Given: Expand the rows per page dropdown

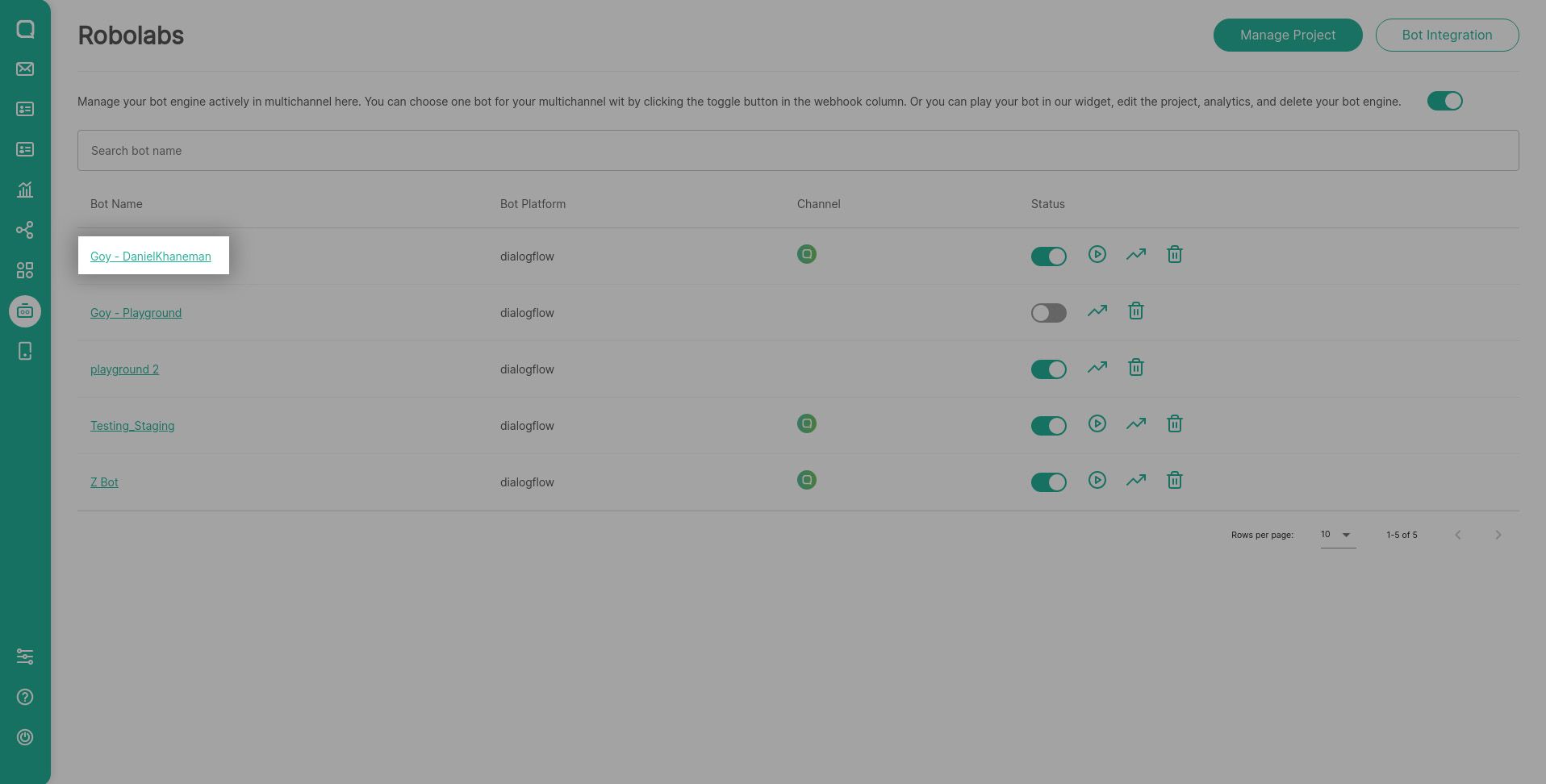Looking at the screenshot, I should (x=1337, y=535).
